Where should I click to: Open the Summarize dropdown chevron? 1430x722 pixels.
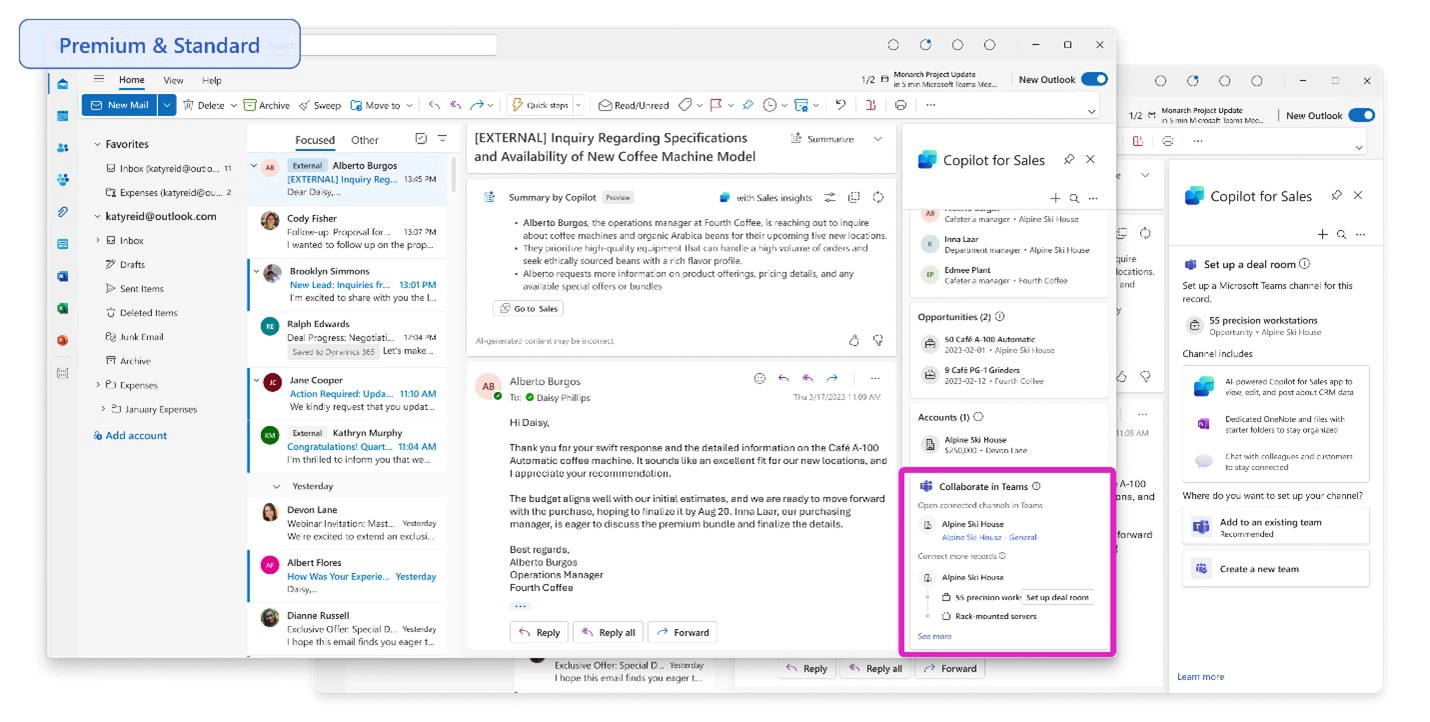coord(878,139)
